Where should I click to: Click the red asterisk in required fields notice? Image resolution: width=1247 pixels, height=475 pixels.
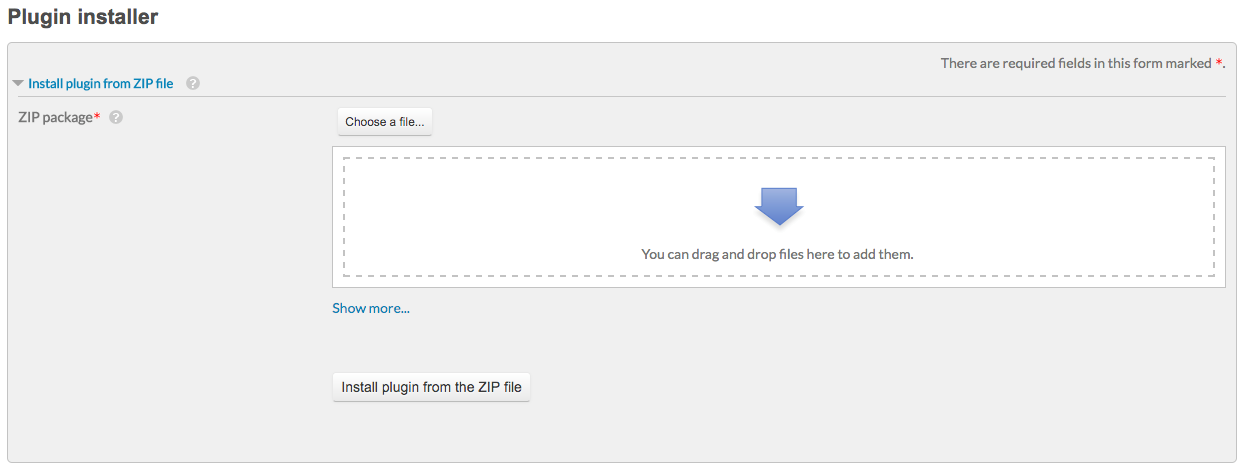pyautogui.click(x=1219, y=63)
